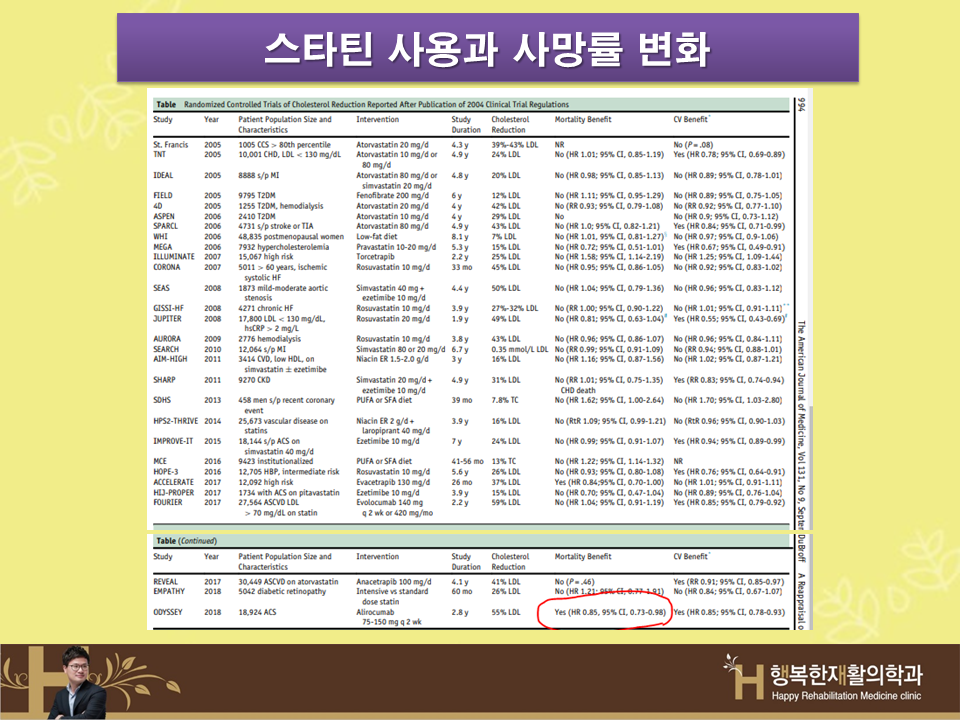The width and height of the screenshot is (960, 720).
Task: Select the SHARP study label
Action: click(x=164, y=380)
